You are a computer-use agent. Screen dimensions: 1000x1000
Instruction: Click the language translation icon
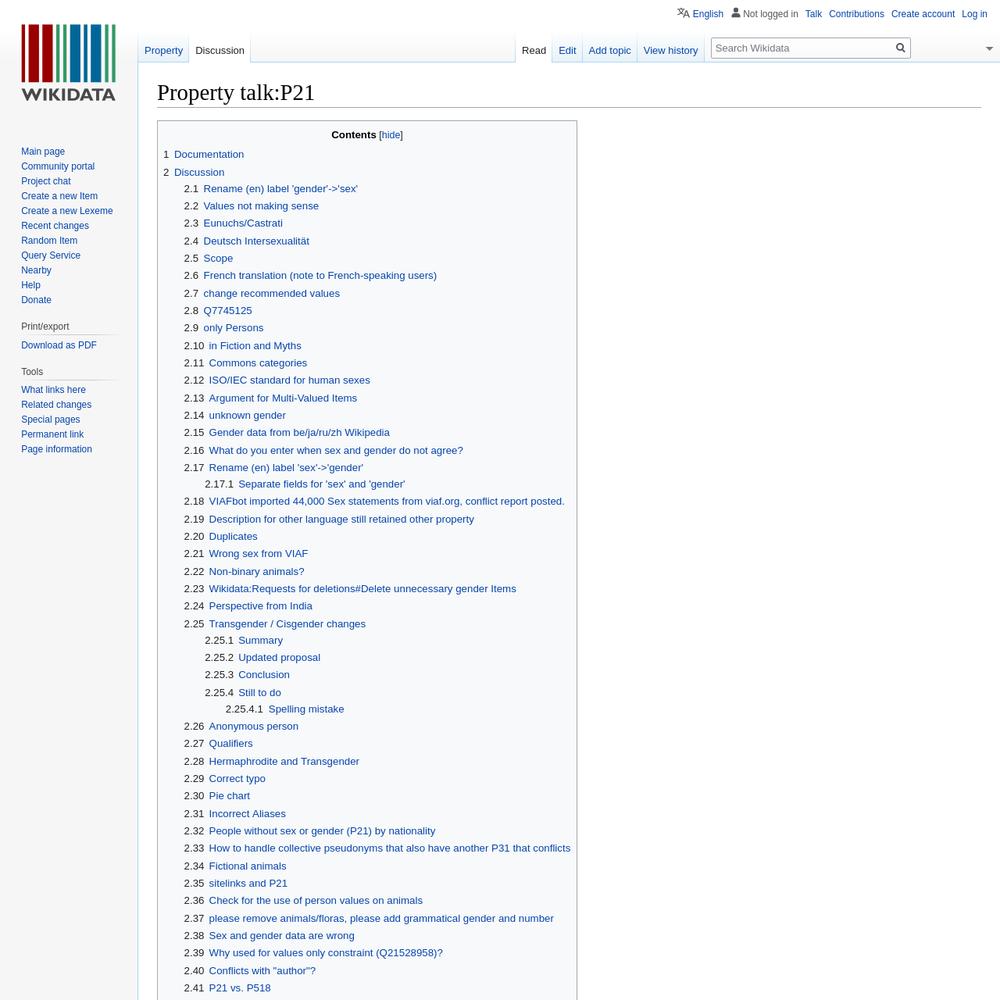[x=683, y=13]
